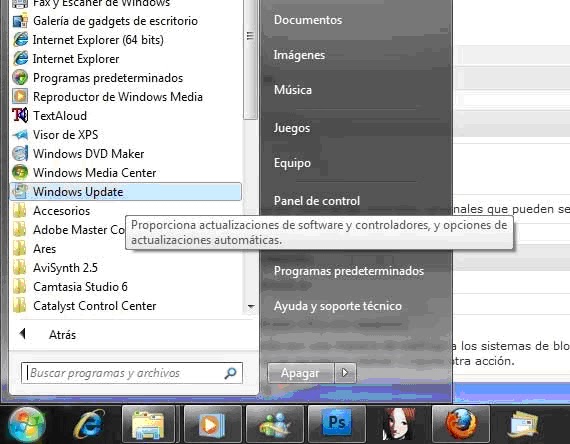
Task: Open Windows Explorer from the taskbar
Action: coord(148,424)
